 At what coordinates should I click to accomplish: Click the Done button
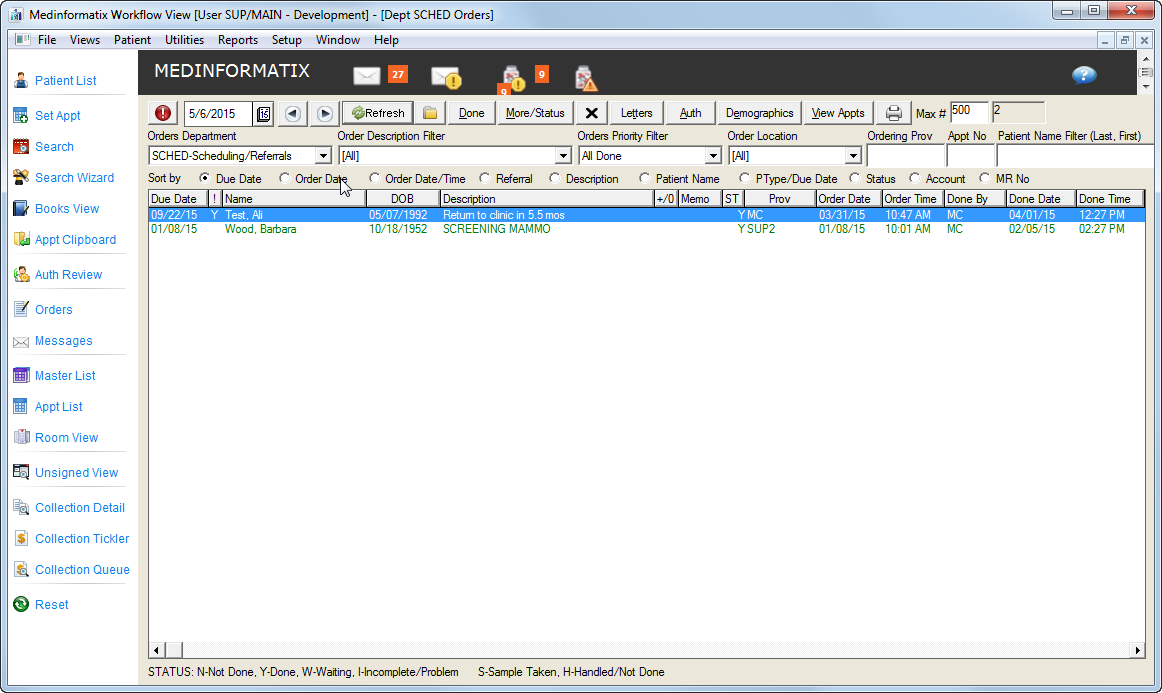pos(471,113)
